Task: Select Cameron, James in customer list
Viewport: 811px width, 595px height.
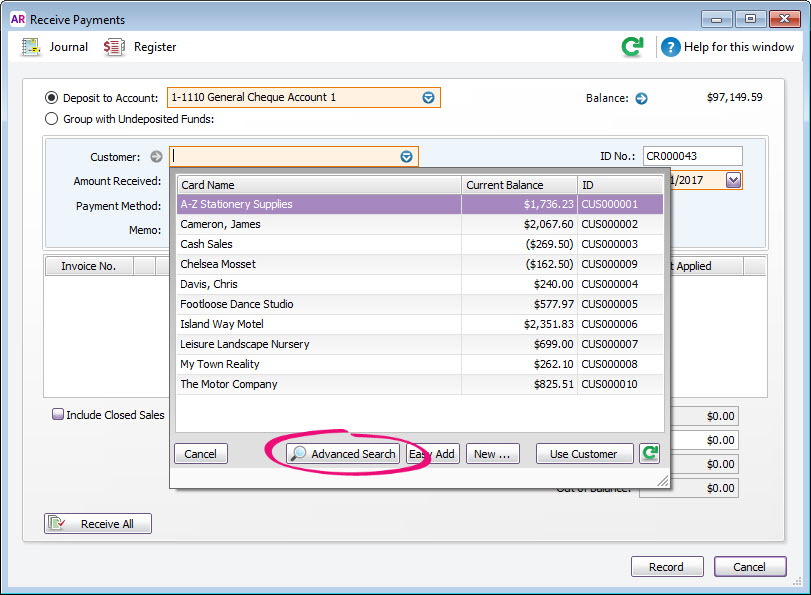Action: point(419,224)
